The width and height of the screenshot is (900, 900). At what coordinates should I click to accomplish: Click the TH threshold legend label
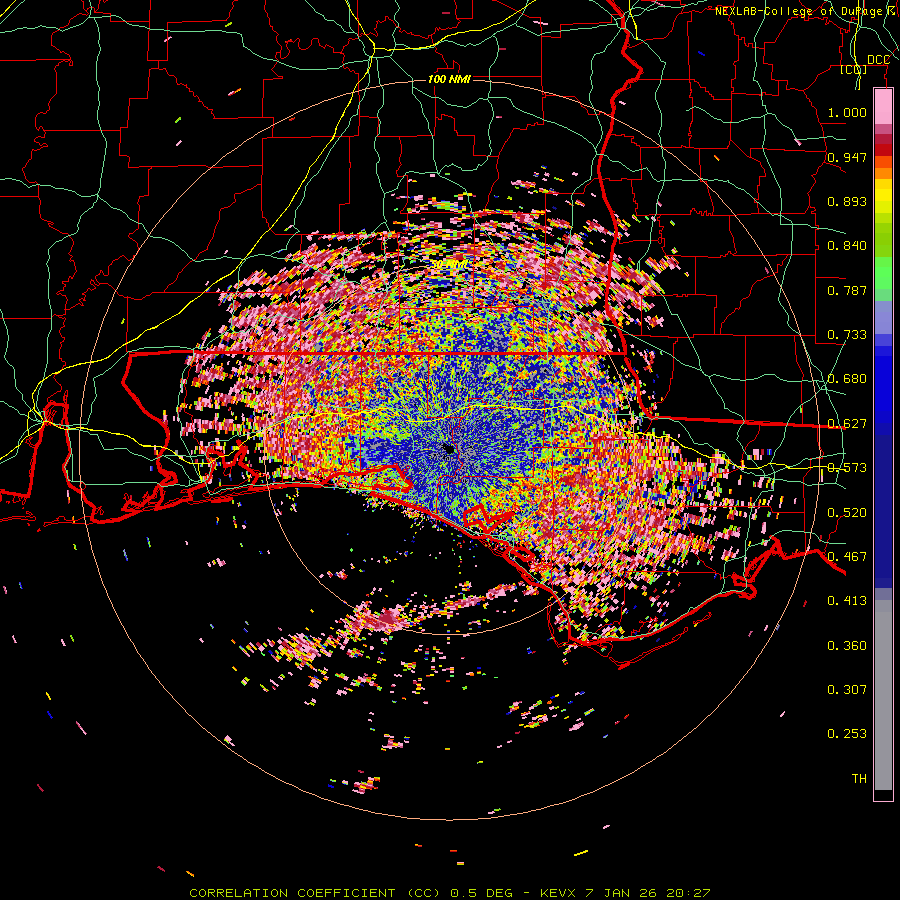point(859,779)
